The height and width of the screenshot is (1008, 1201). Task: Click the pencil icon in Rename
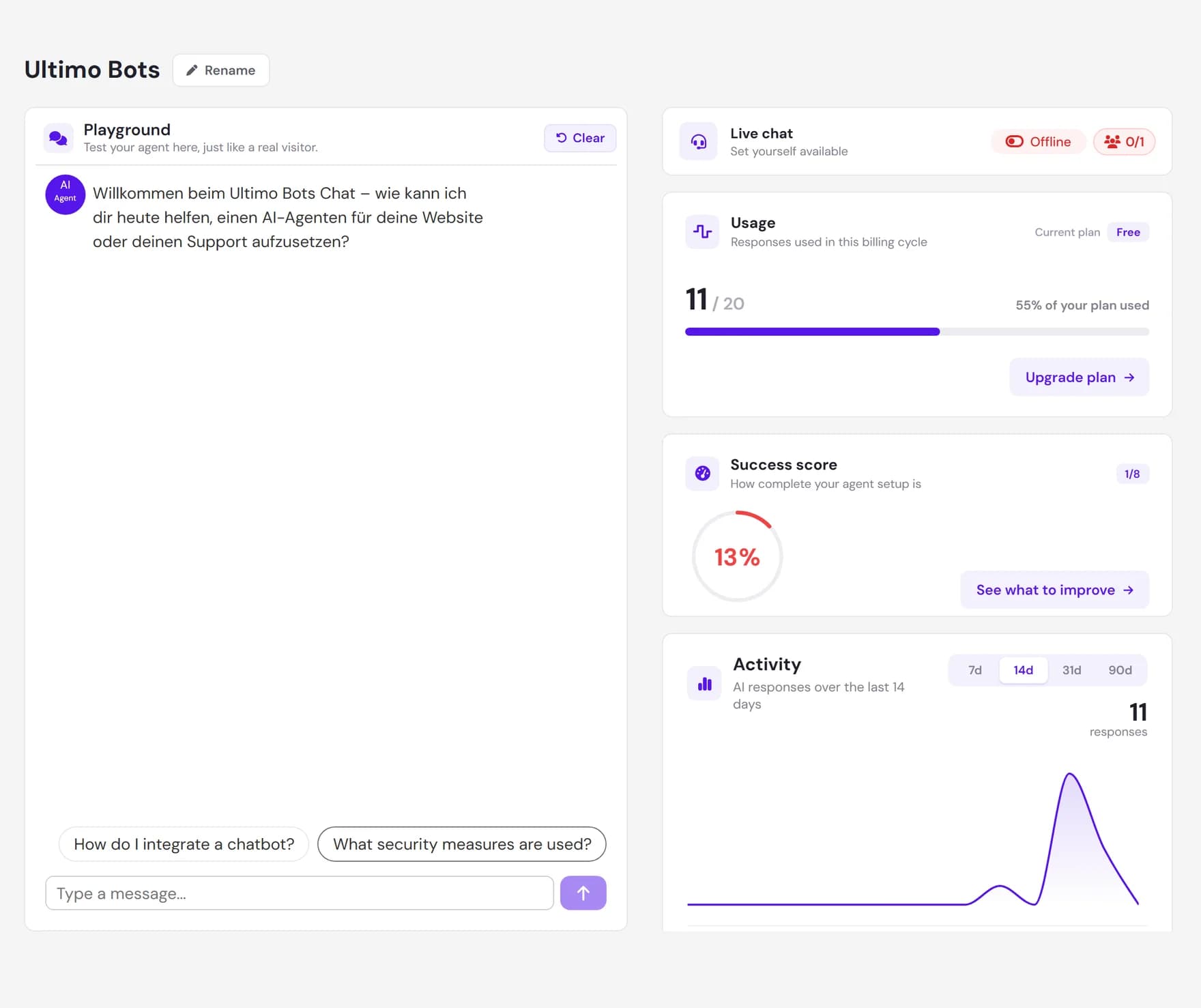coord(192,70)
